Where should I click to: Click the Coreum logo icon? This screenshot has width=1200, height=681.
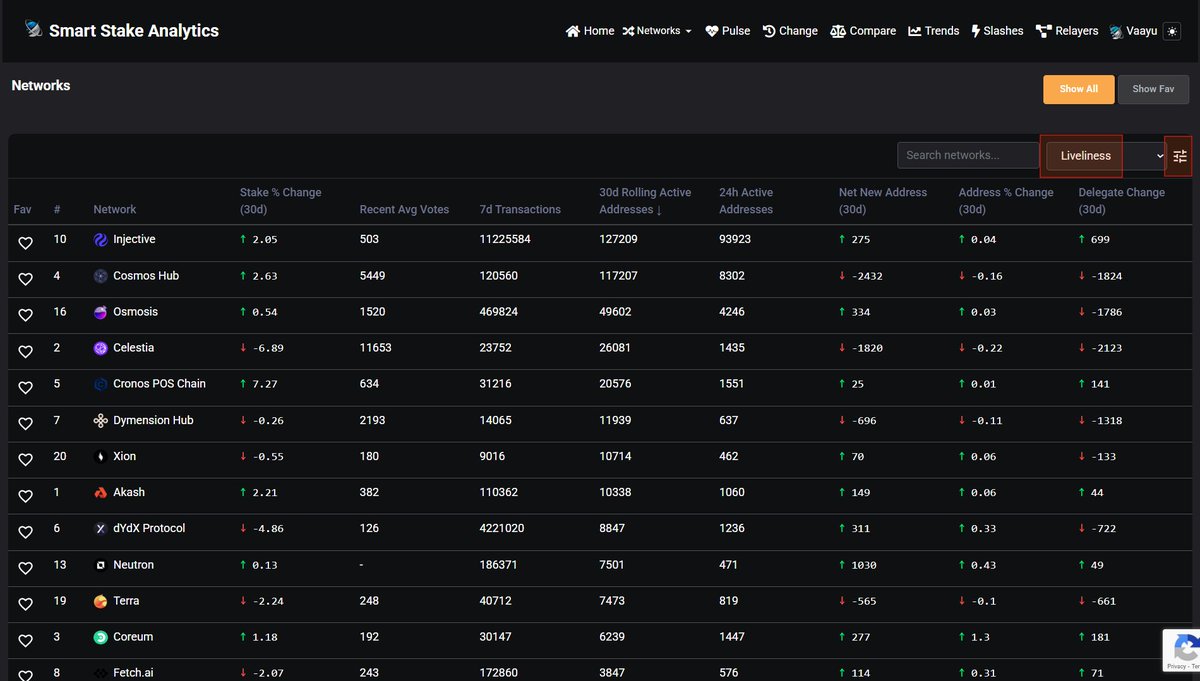(x=100, y=637)
